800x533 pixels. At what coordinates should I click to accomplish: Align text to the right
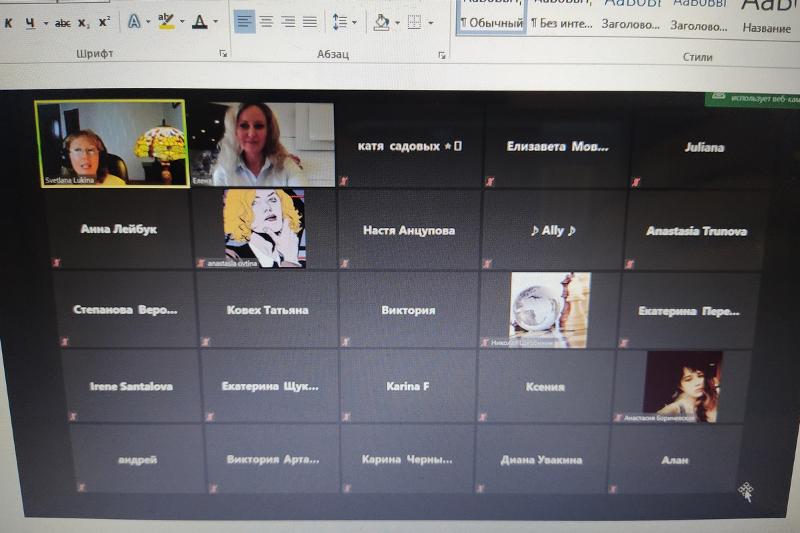click(x=288, y=21)
